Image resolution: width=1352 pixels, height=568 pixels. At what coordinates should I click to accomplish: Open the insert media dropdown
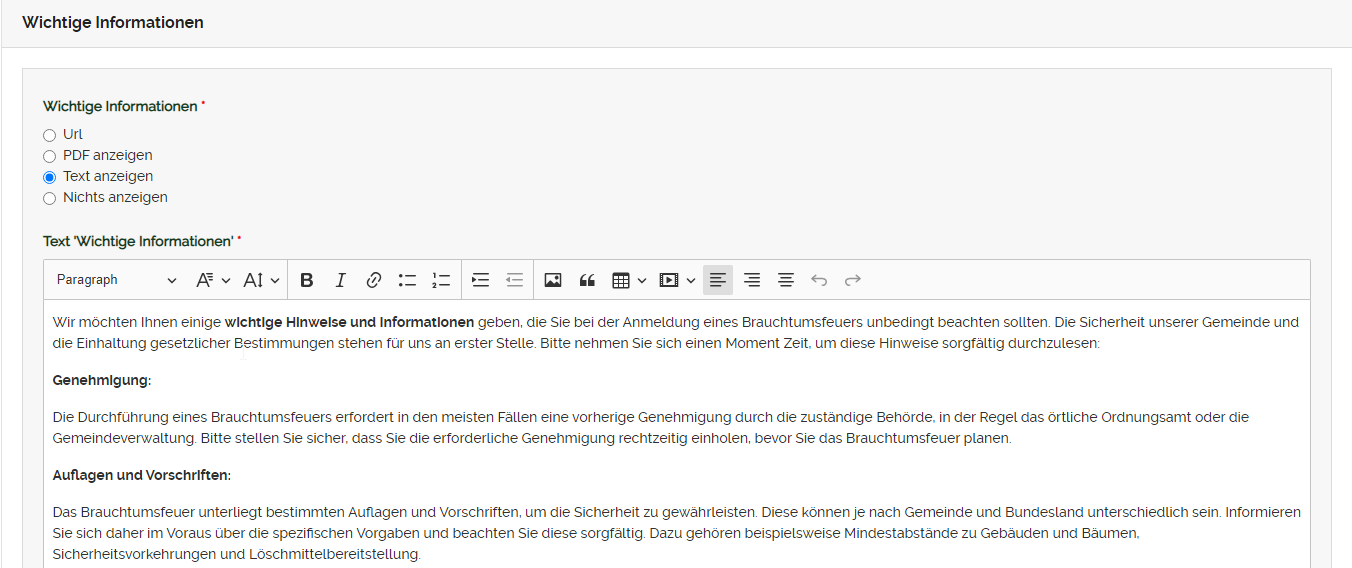(677, 281)
